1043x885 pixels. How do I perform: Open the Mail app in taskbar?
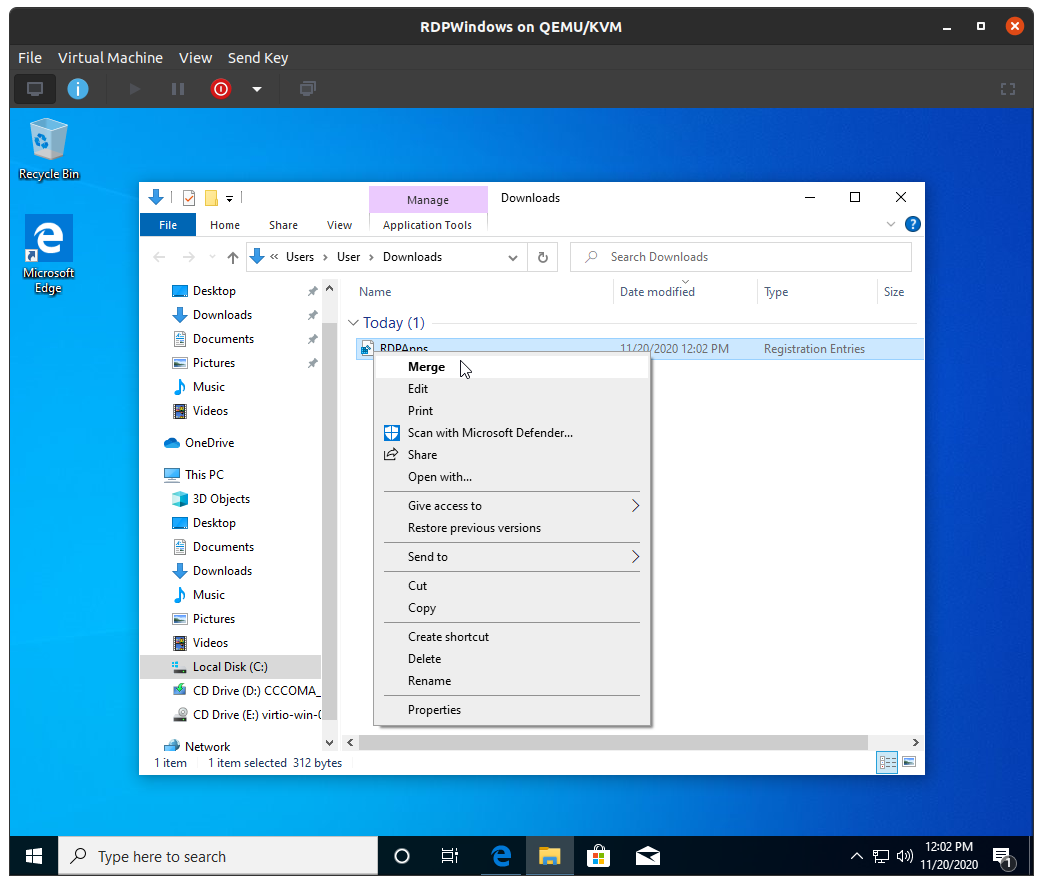tap(647, 856)
